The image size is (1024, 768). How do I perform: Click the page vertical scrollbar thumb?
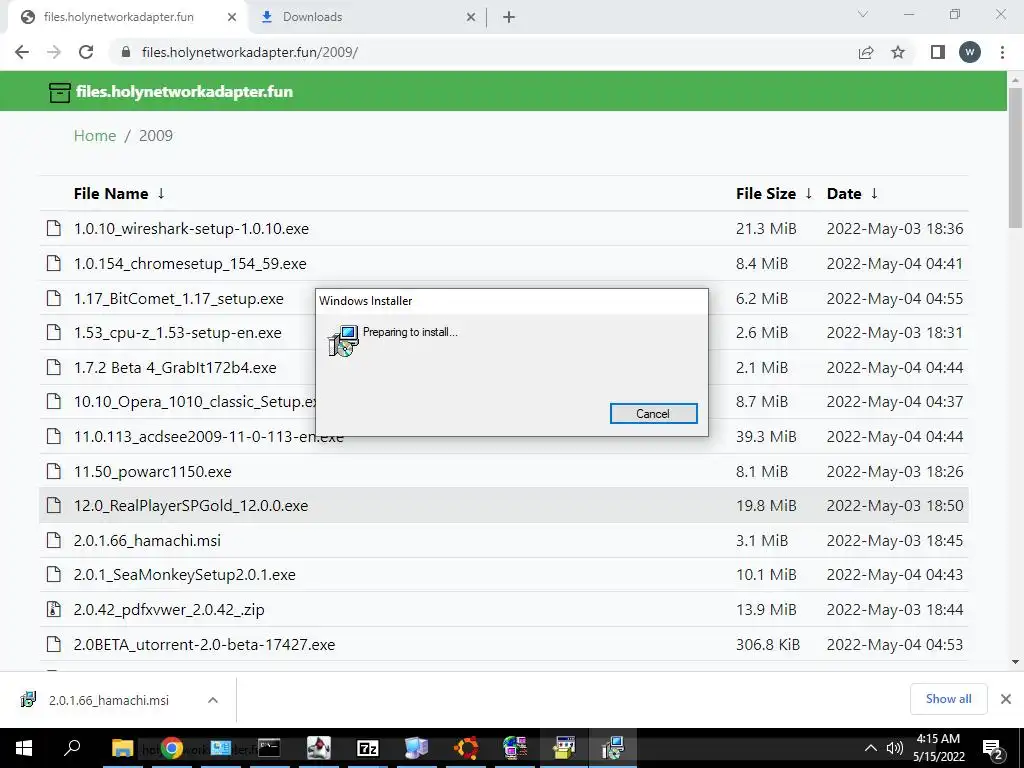click(x=1015, y=157)
